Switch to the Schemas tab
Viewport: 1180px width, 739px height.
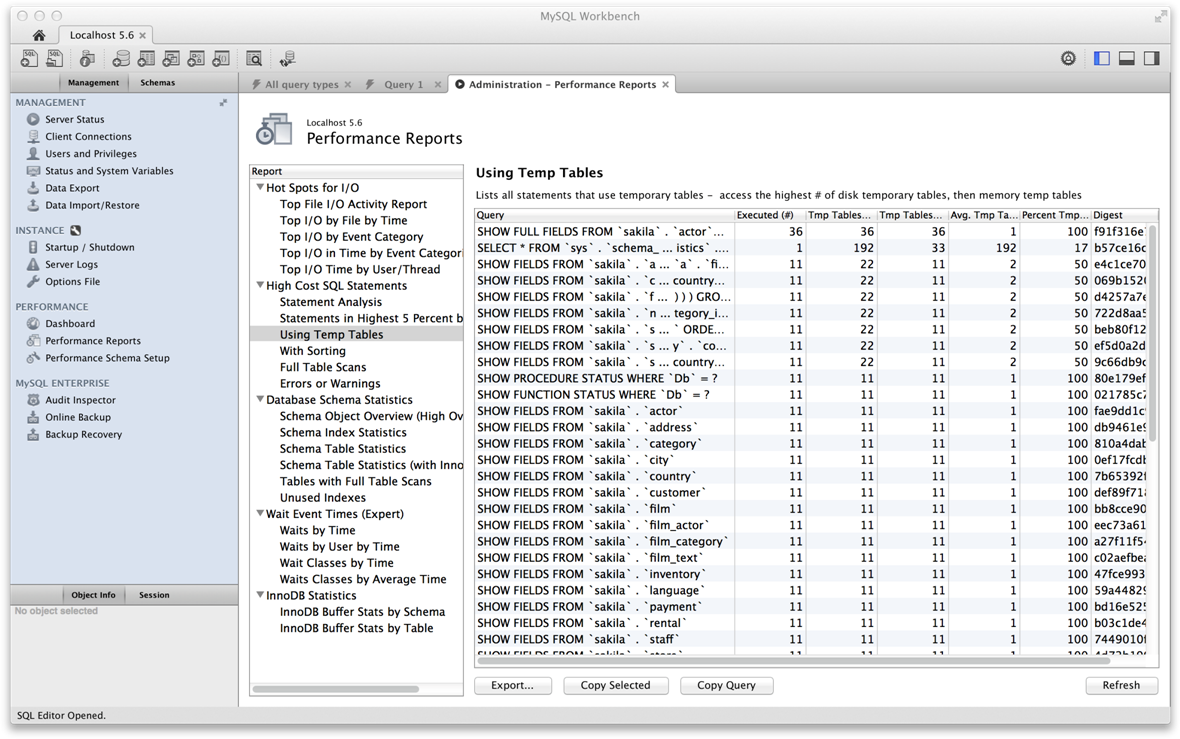pos(157,83)
